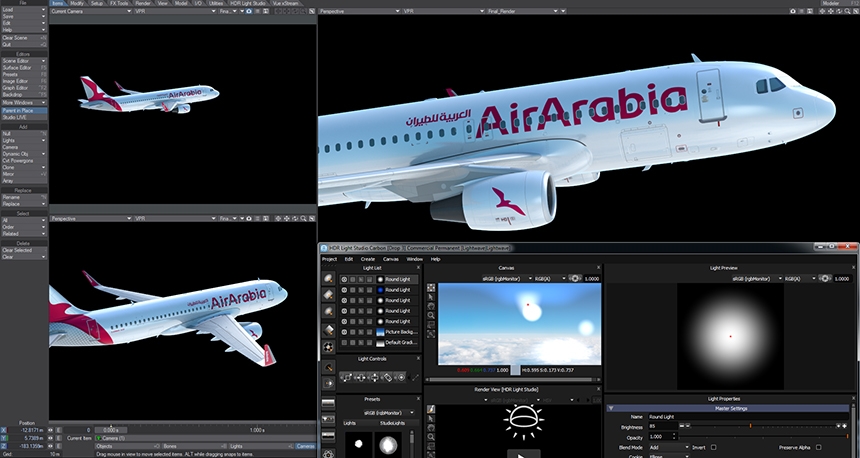
Task: Click the Parent in Place button
Action: tap(24, 111)
